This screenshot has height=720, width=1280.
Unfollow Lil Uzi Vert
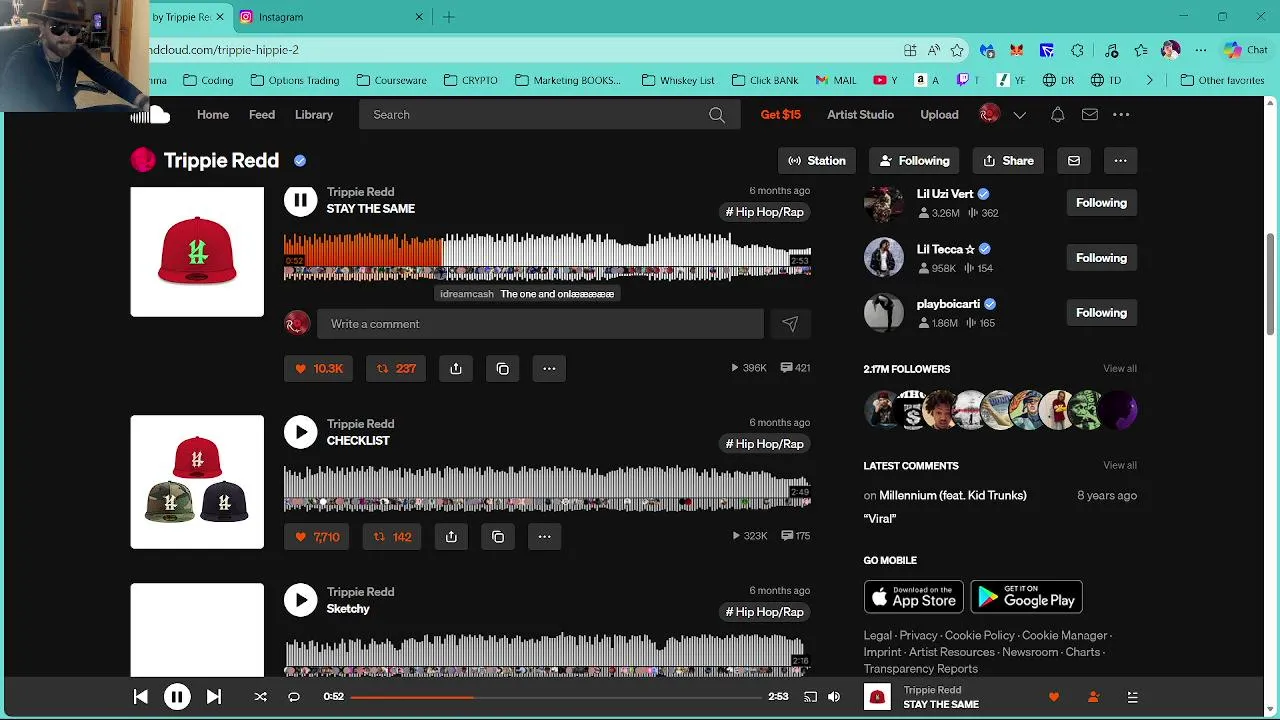pos(1101,203)
